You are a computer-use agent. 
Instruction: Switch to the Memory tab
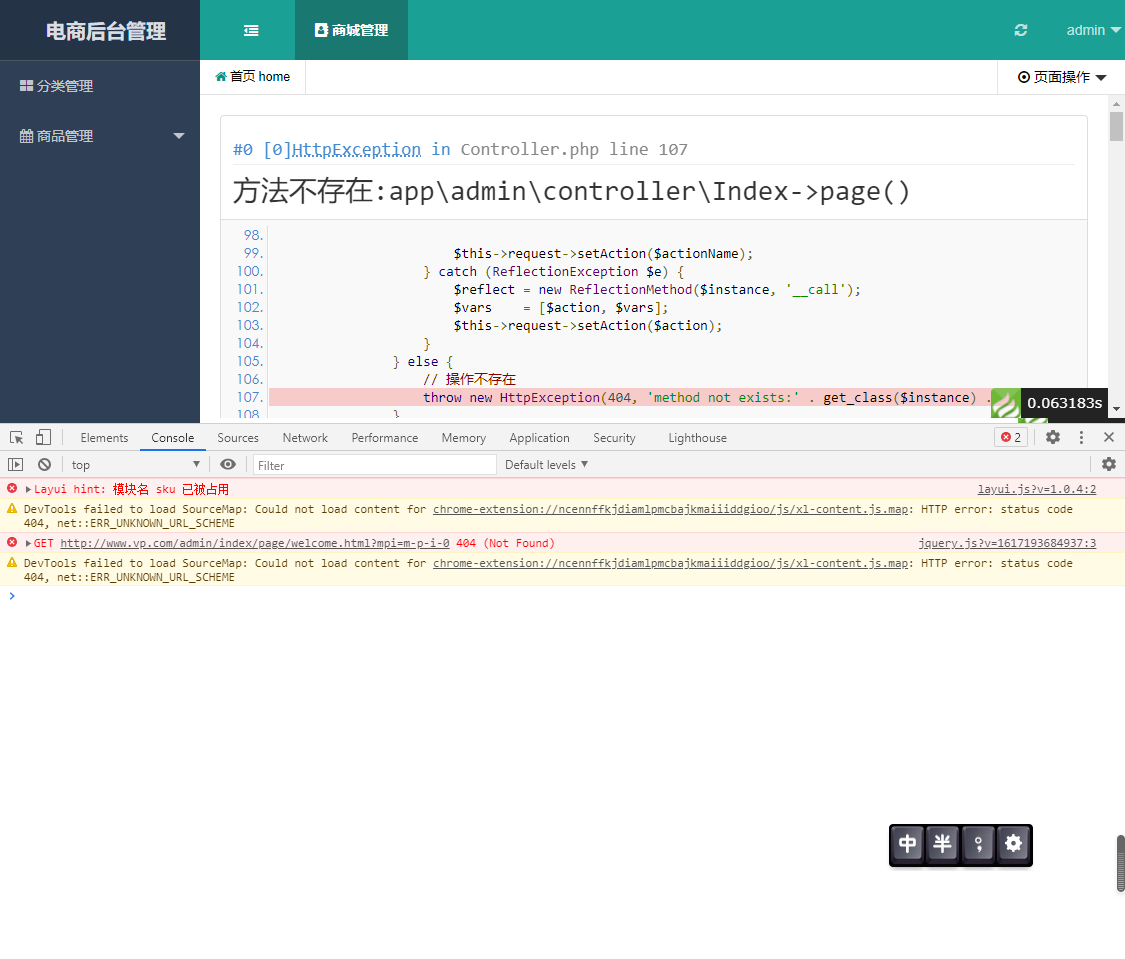pyautogui.click(x=463, y=438)
